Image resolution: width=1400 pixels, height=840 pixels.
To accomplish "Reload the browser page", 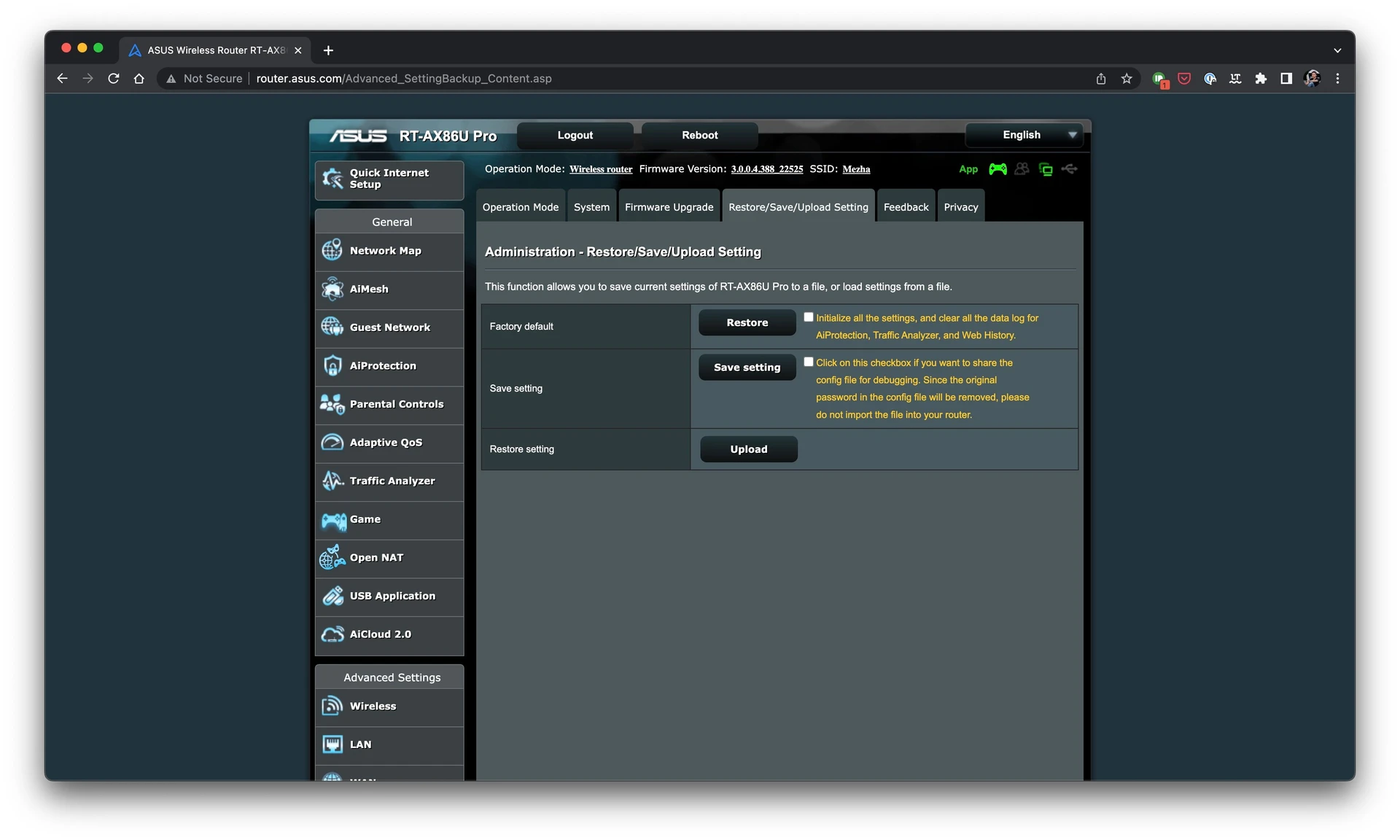I will coord(114,79).
